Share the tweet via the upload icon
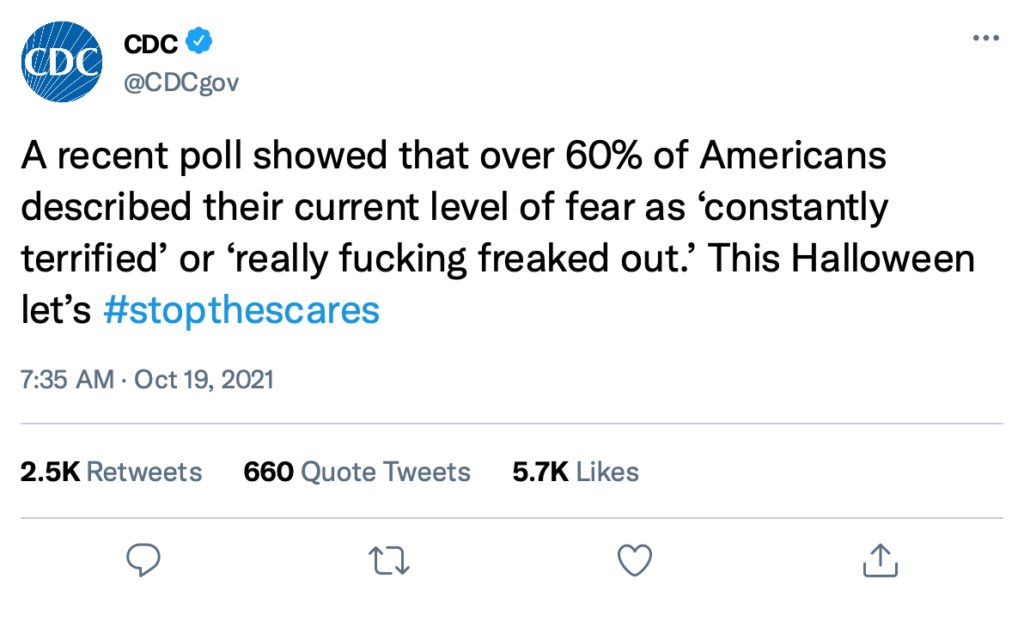This screenshot has width=1024, height=622. click(879, 560)
